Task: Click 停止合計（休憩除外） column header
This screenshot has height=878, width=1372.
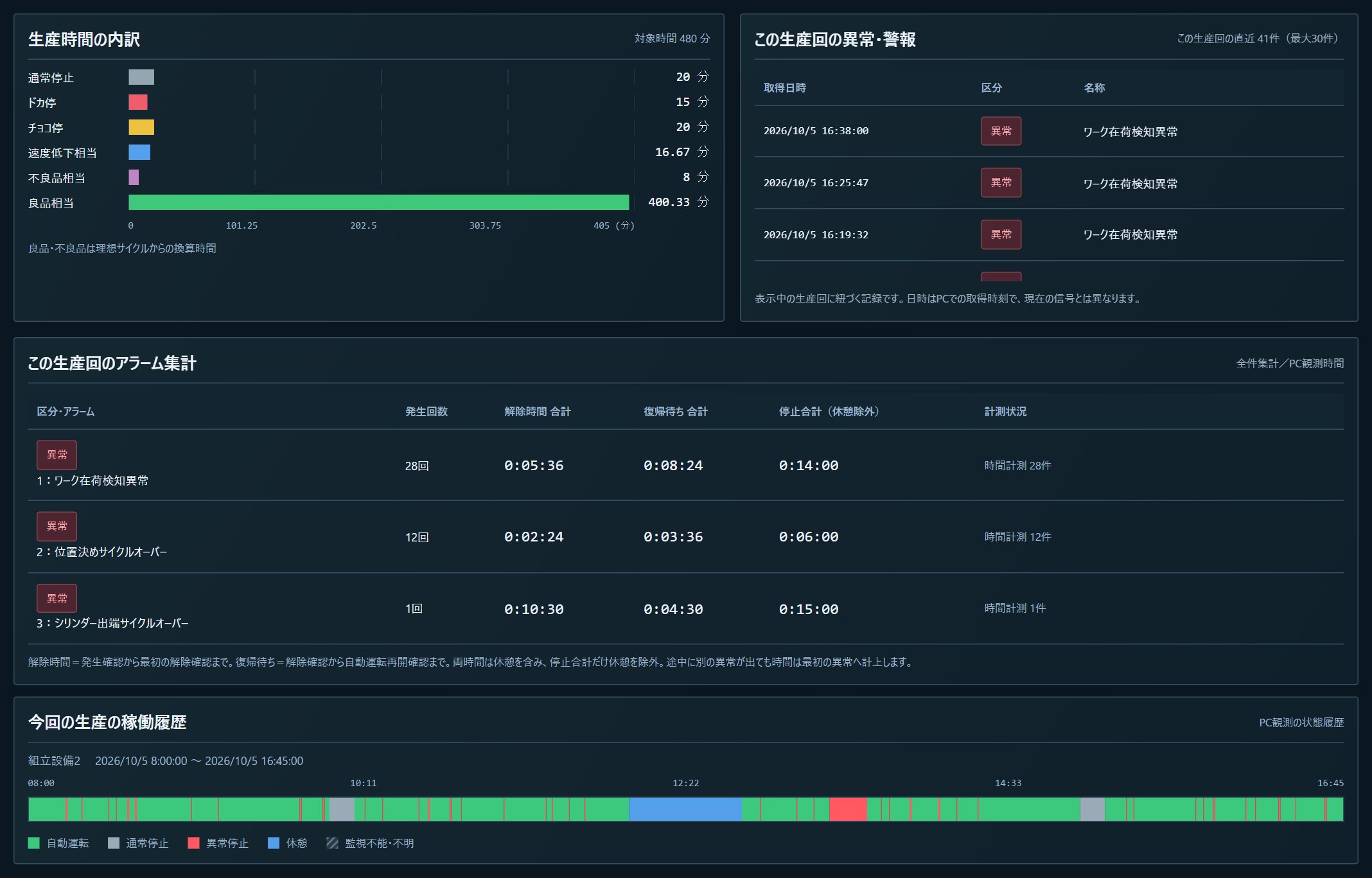Action: coord(829,412)
